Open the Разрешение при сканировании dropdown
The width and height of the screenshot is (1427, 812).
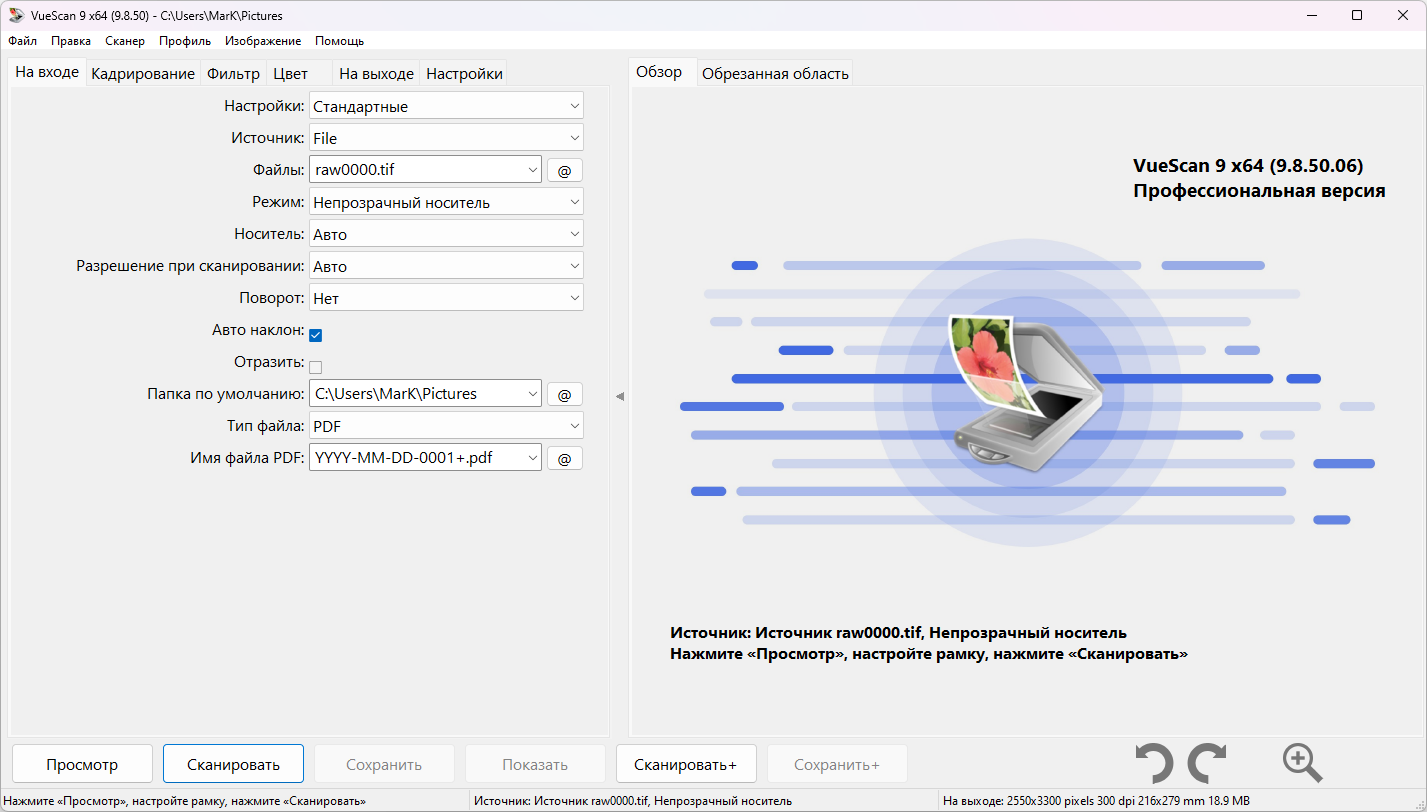coord(446,266)
